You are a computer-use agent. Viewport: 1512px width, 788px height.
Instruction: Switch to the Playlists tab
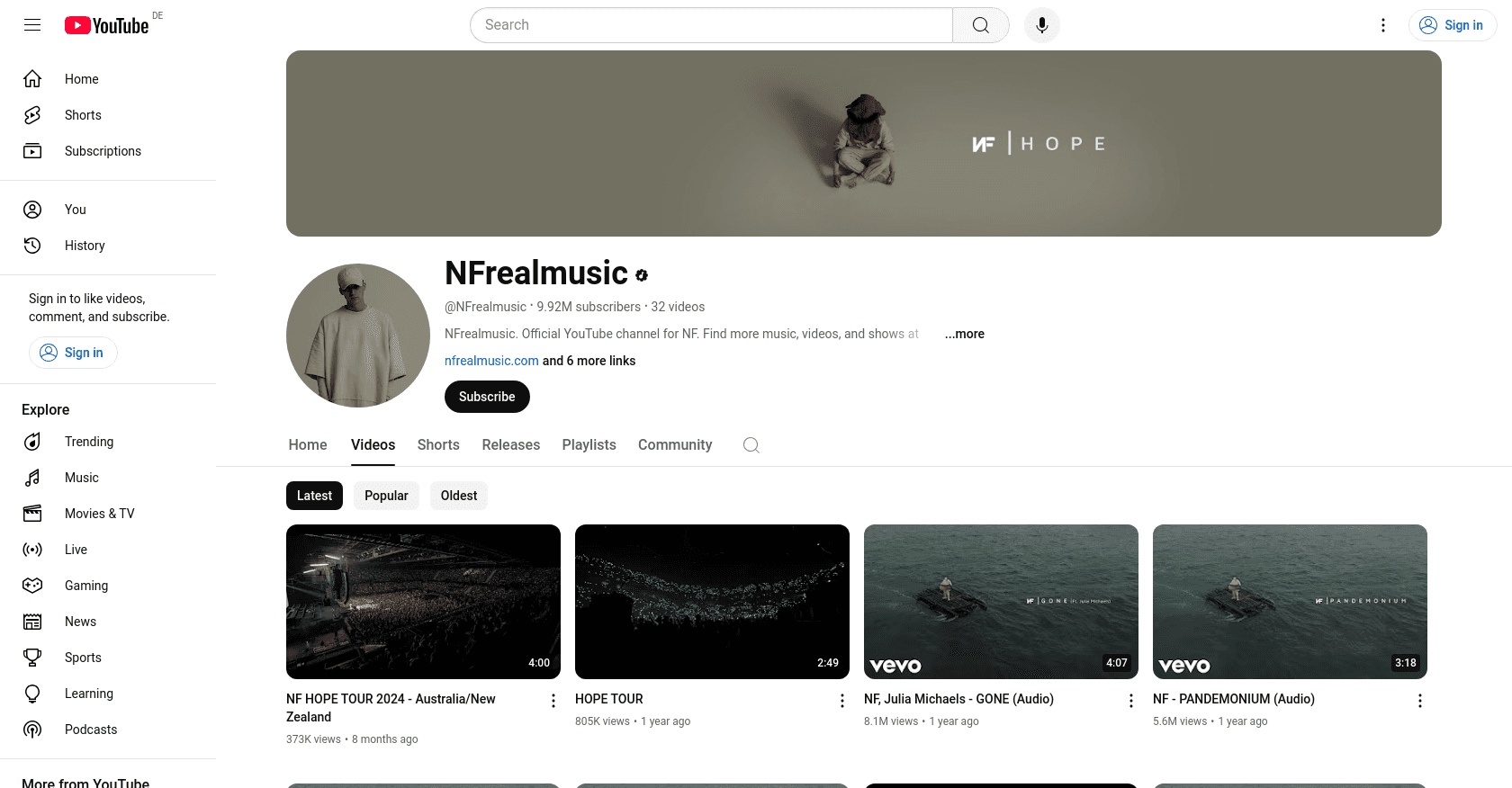click(589, 445)
